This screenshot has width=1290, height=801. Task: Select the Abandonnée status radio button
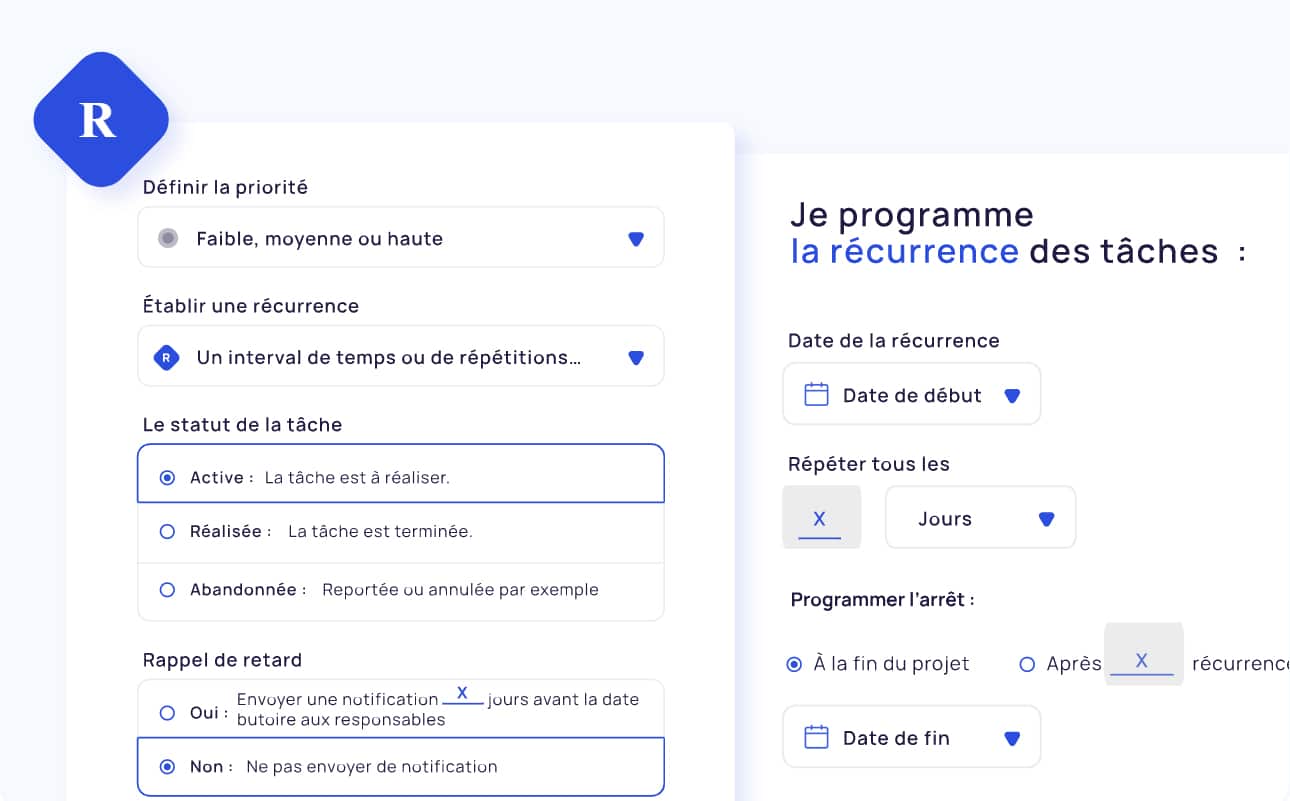(x=167, y=590)
